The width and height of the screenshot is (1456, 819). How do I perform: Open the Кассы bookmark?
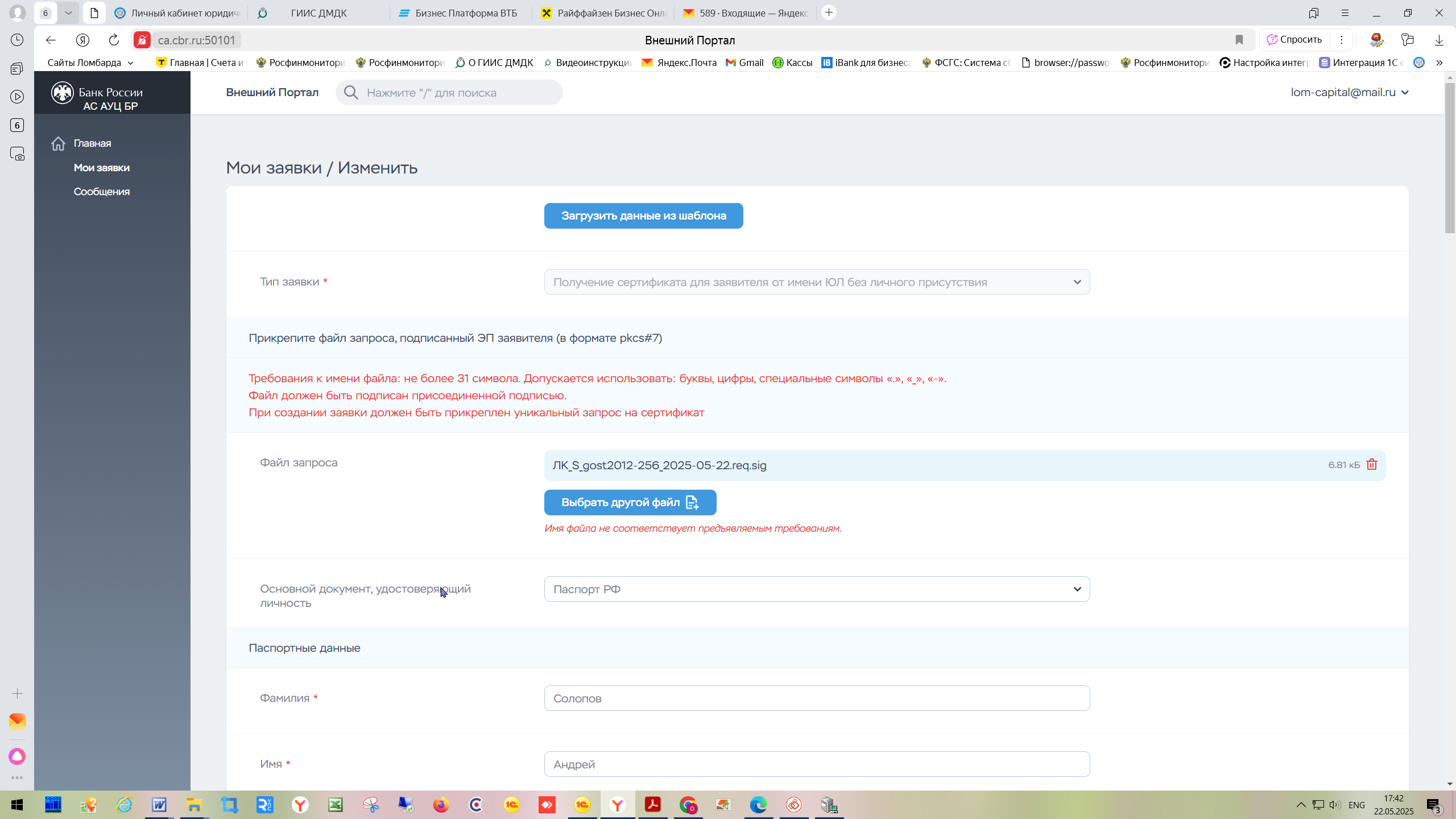792,63
